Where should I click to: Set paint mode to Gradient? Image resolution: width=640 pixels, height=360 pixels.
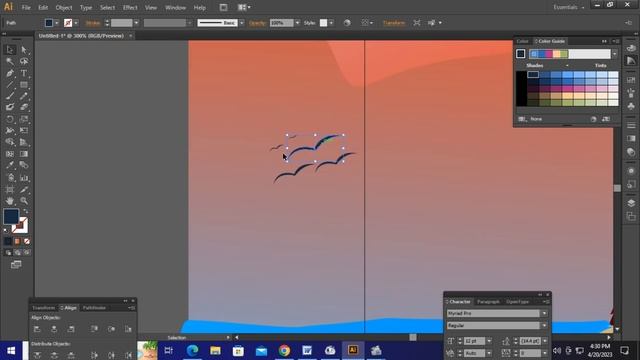17,241
